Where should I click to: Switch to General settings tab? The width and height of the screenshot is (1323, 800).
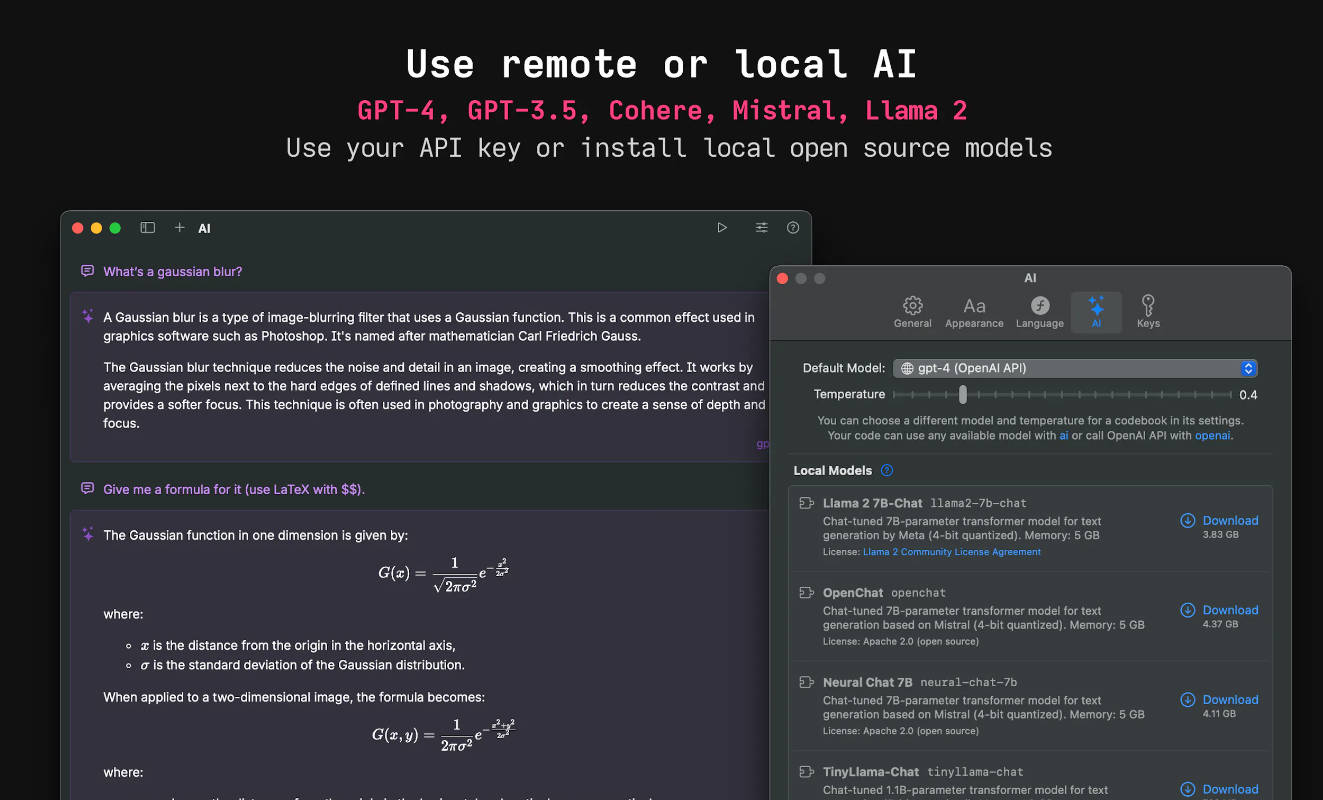pyautogui.click(x=912, y=312)
